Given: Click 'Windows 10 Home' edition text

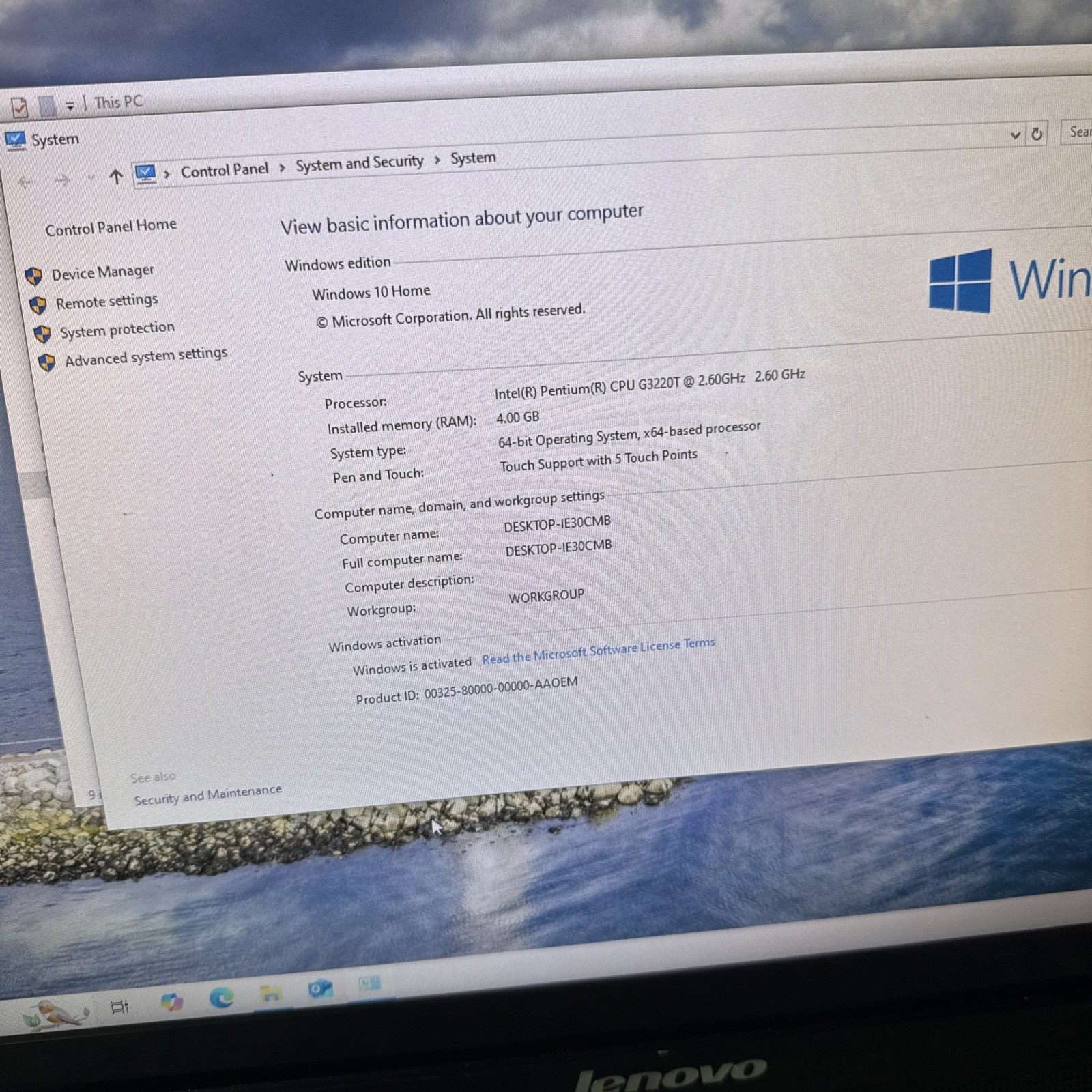Looking at the screenshot, I should click(371, 293).
